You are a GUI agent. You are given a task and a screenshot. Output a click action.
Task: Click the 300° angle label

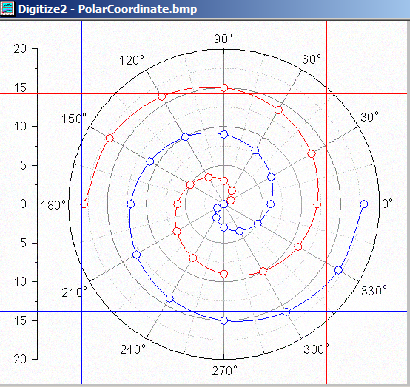pos(316,349)
